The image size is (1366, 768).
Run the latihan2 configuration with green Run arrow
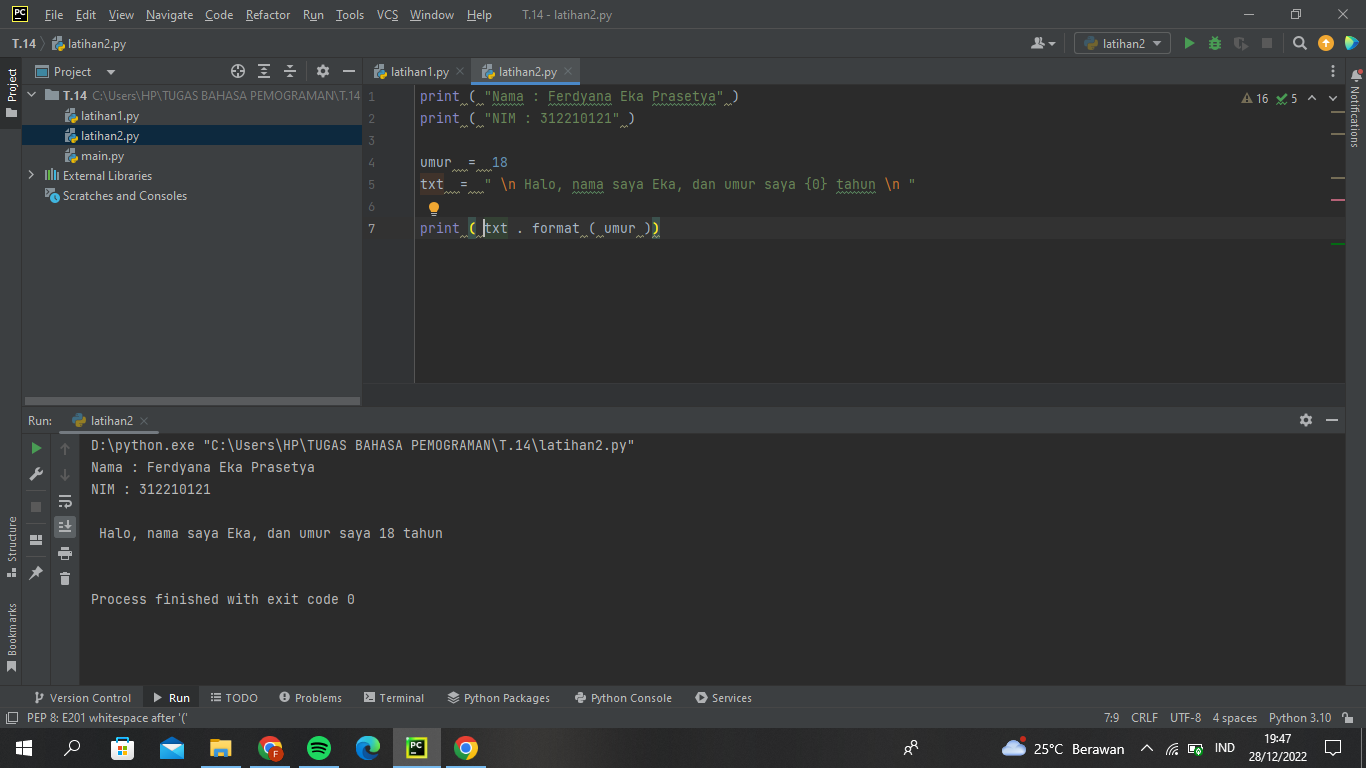pos(1189,43)
